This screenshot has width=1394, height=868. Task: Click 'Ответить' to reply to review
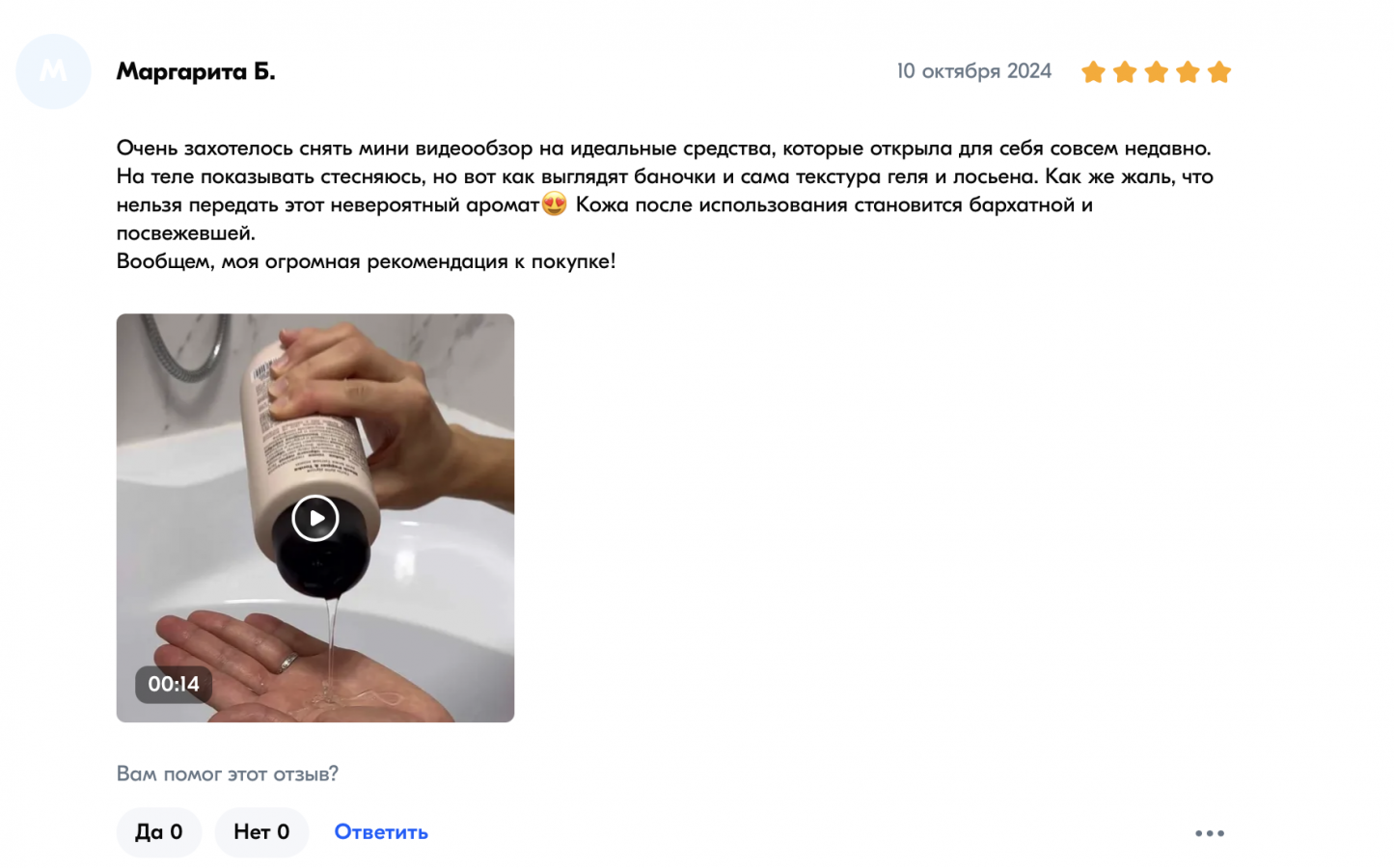381,832
